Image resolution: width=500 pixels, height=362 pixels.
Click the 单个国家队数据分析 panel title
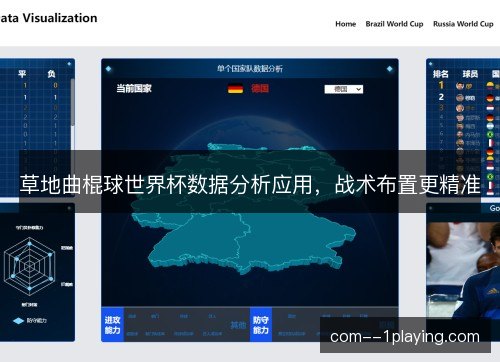pyautogui.click(x=250, y=69)
